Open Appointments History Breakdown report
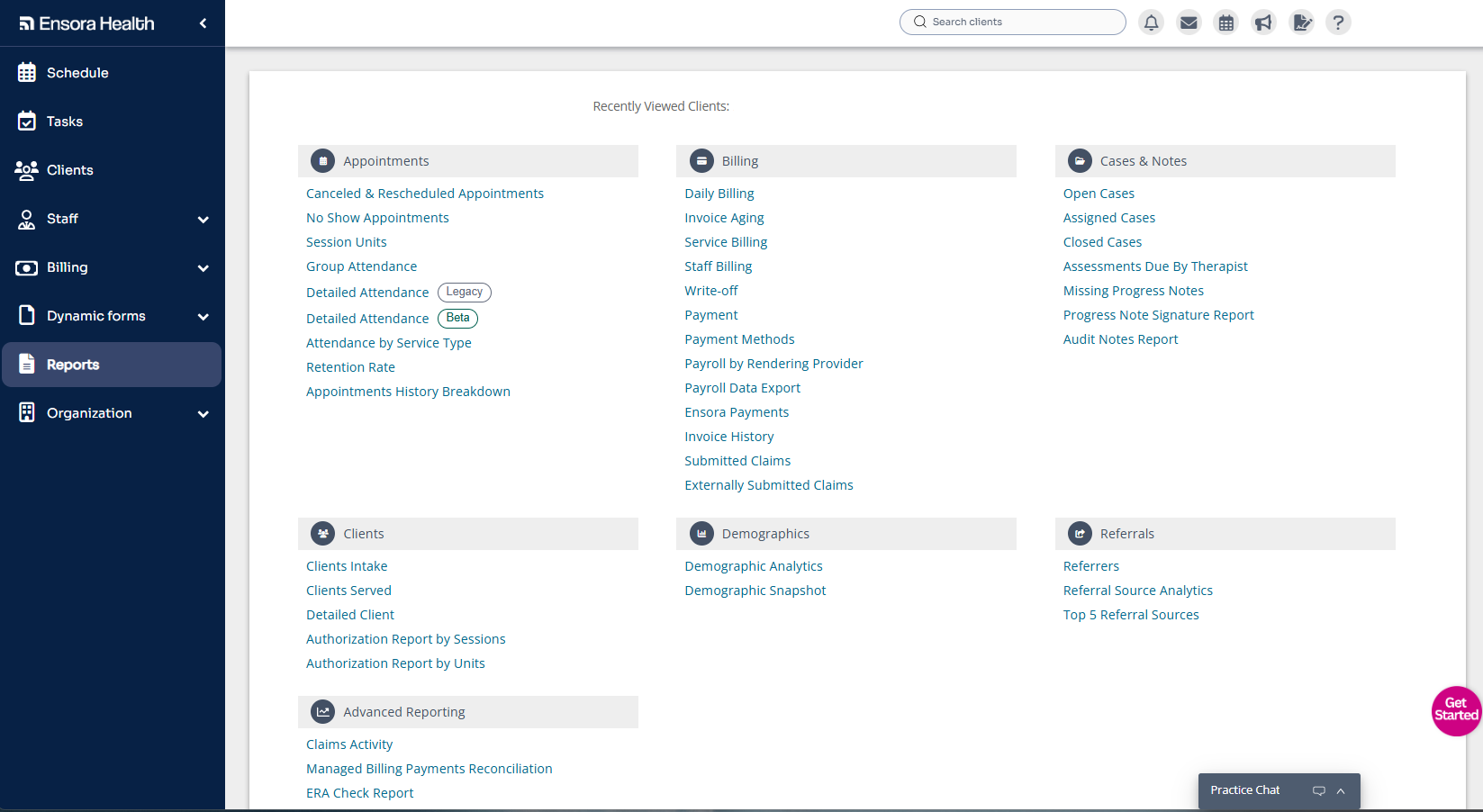 408,392
